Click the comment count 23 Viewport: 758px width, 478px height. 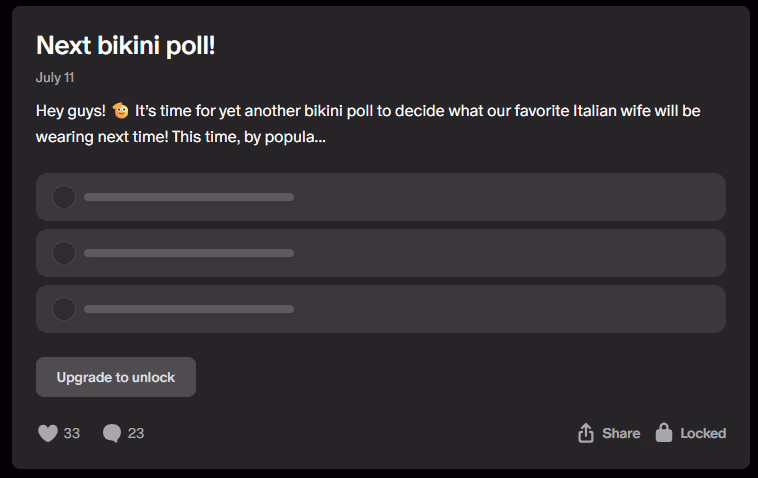pyautogui.click(x=137, y=433)
